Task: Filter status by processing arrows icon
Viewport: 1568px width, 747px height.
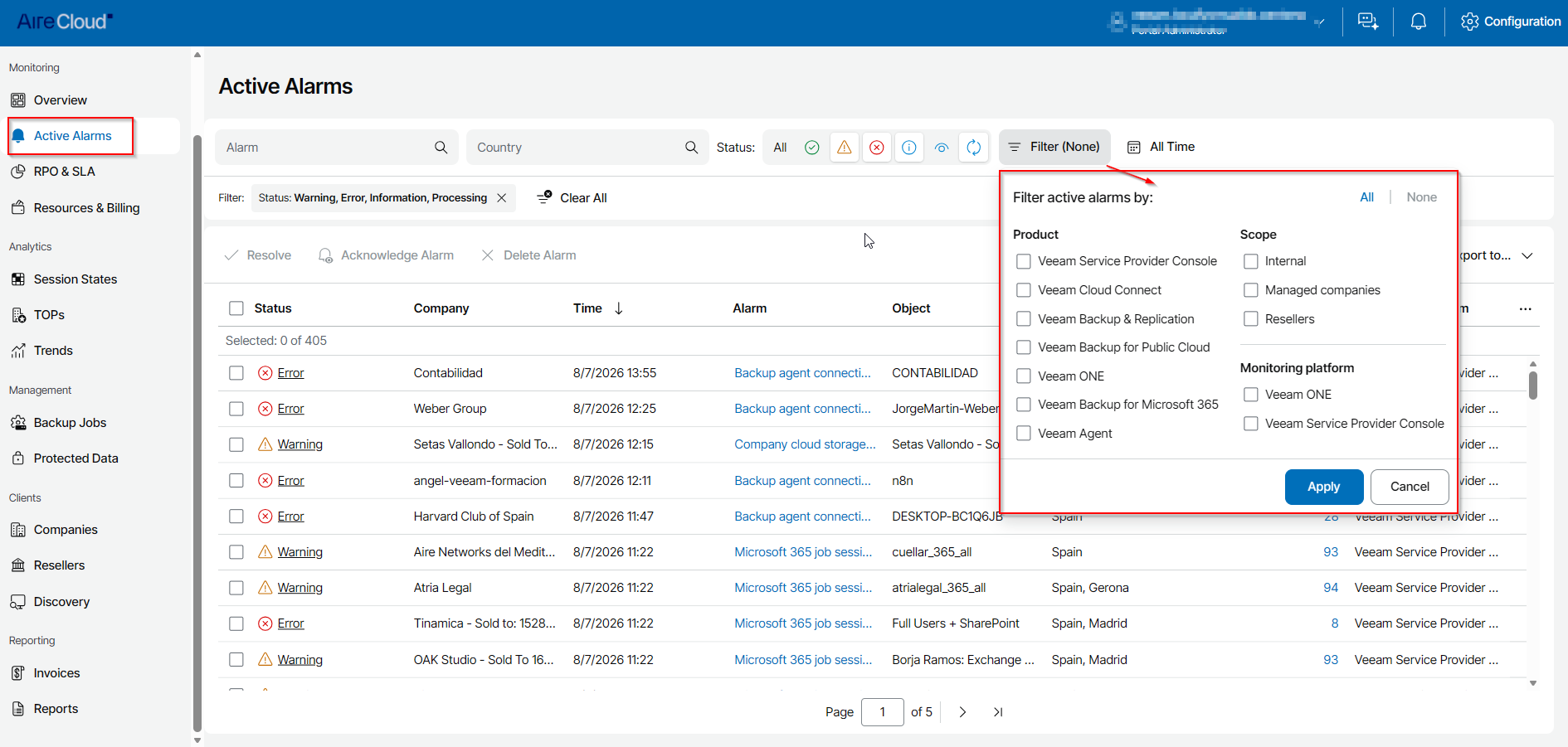Action: click(x=974, y=148)
